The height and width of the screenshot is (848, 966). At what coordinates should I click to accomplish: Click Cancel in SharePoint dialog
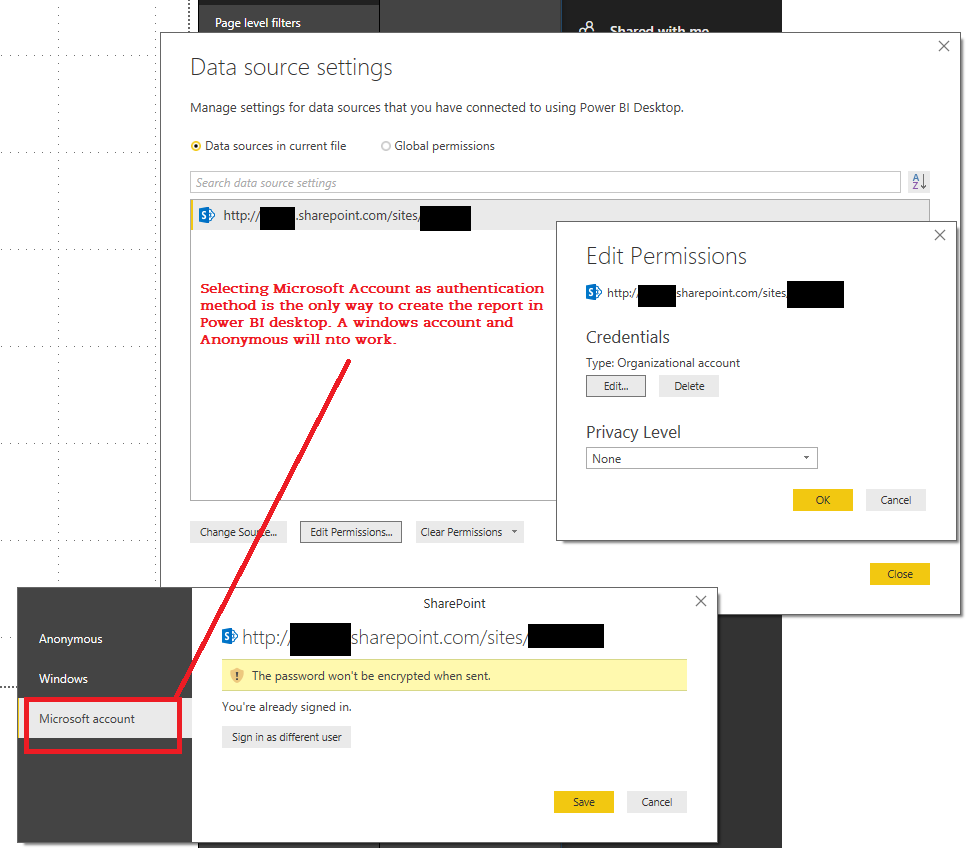pos(657,802)
